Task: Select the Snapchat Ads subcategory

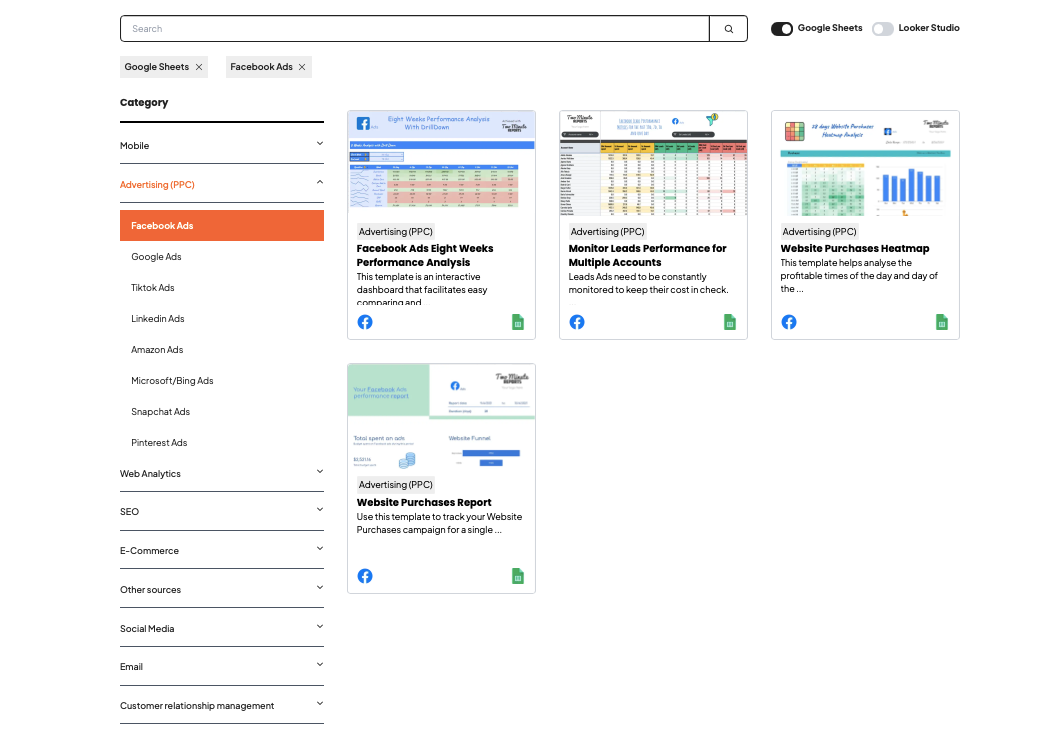Action: coord(160,412)
